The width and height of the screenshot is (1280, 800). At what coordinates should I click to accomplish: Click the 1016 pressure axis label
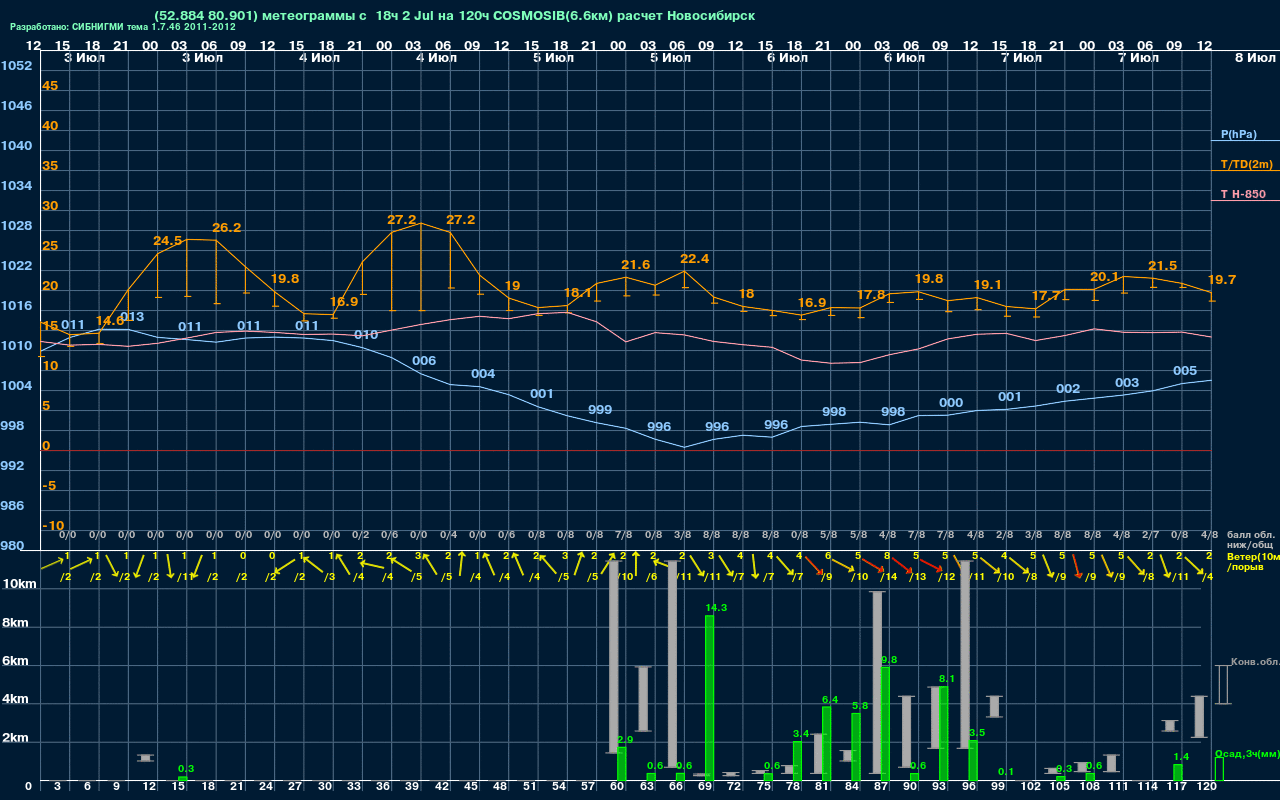(16, 306)
